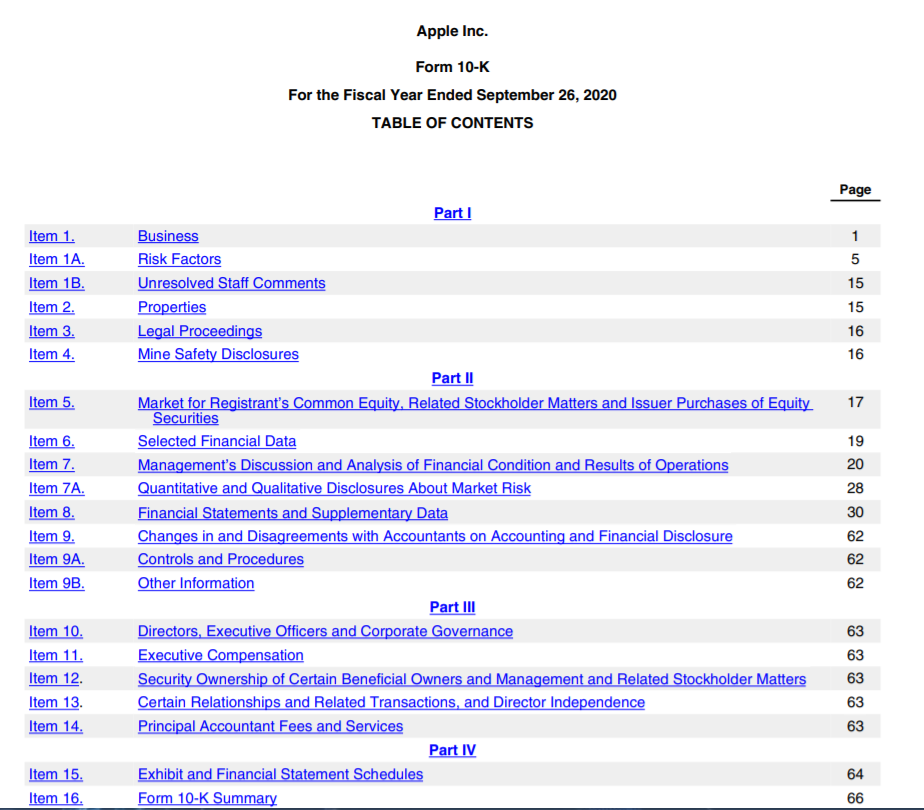Open Security Ownership of Certain Beneficial Owners link

472,679
